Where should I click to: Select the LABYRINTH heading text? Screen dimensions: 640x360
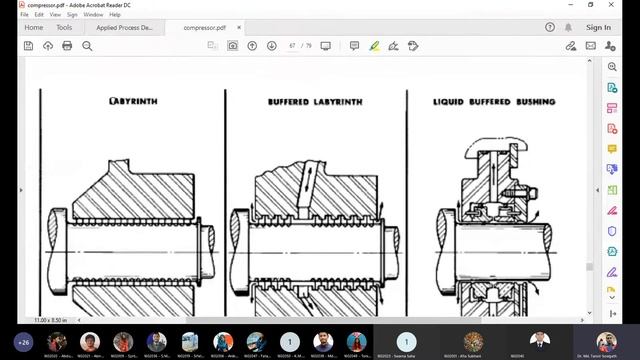coord(133,101)
